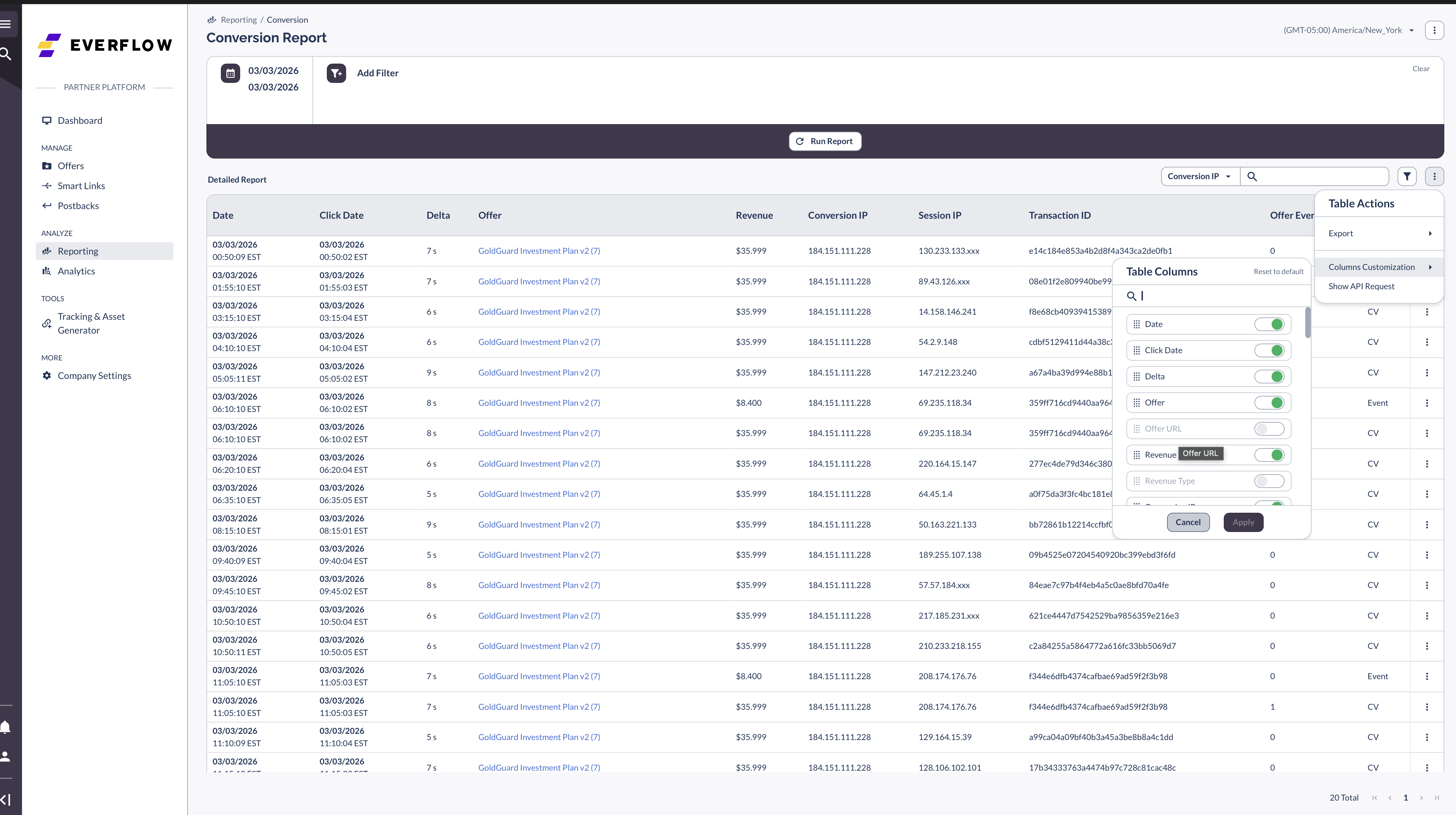The width and height of the screenshot is (1456, 815).
Task: Select the Analytics icon in the sidebar
Action: pos(46,271)
